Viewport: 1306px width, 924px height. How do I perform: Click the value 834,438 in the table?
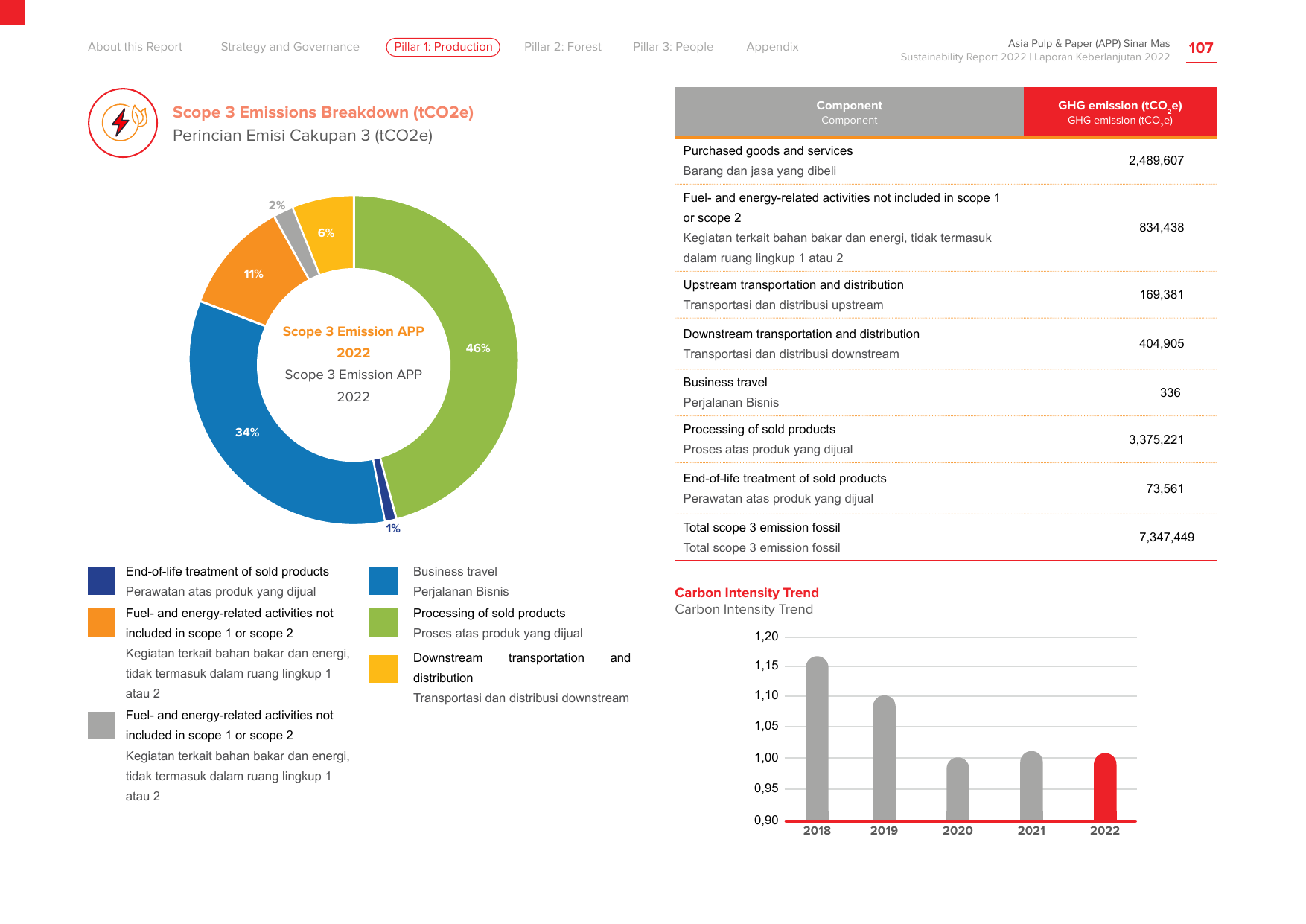(1162, 227)
